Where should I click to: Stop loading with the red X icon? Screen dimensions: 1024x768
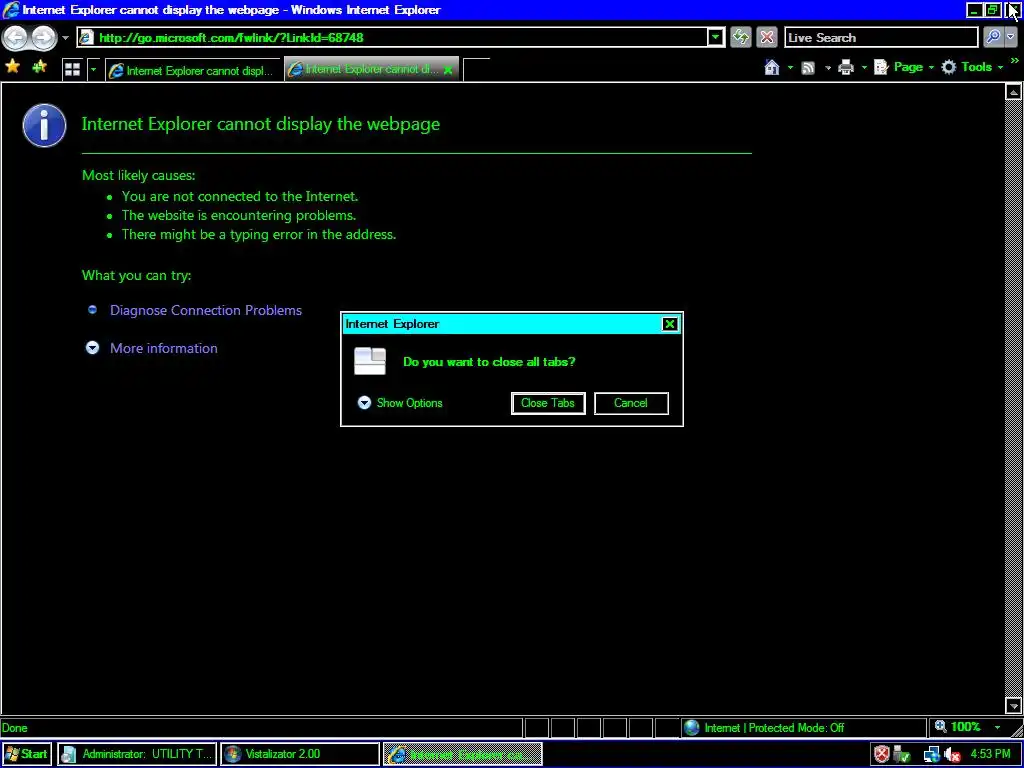pyautogui.click(x=767, y=37)
